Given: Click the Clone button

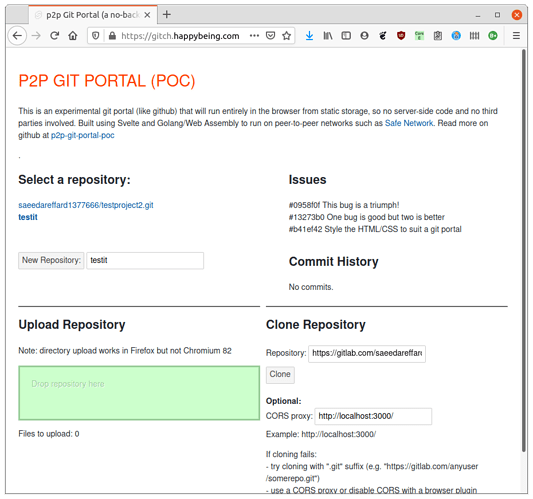Looking at the screenshot, I should (x=280, y=375).
